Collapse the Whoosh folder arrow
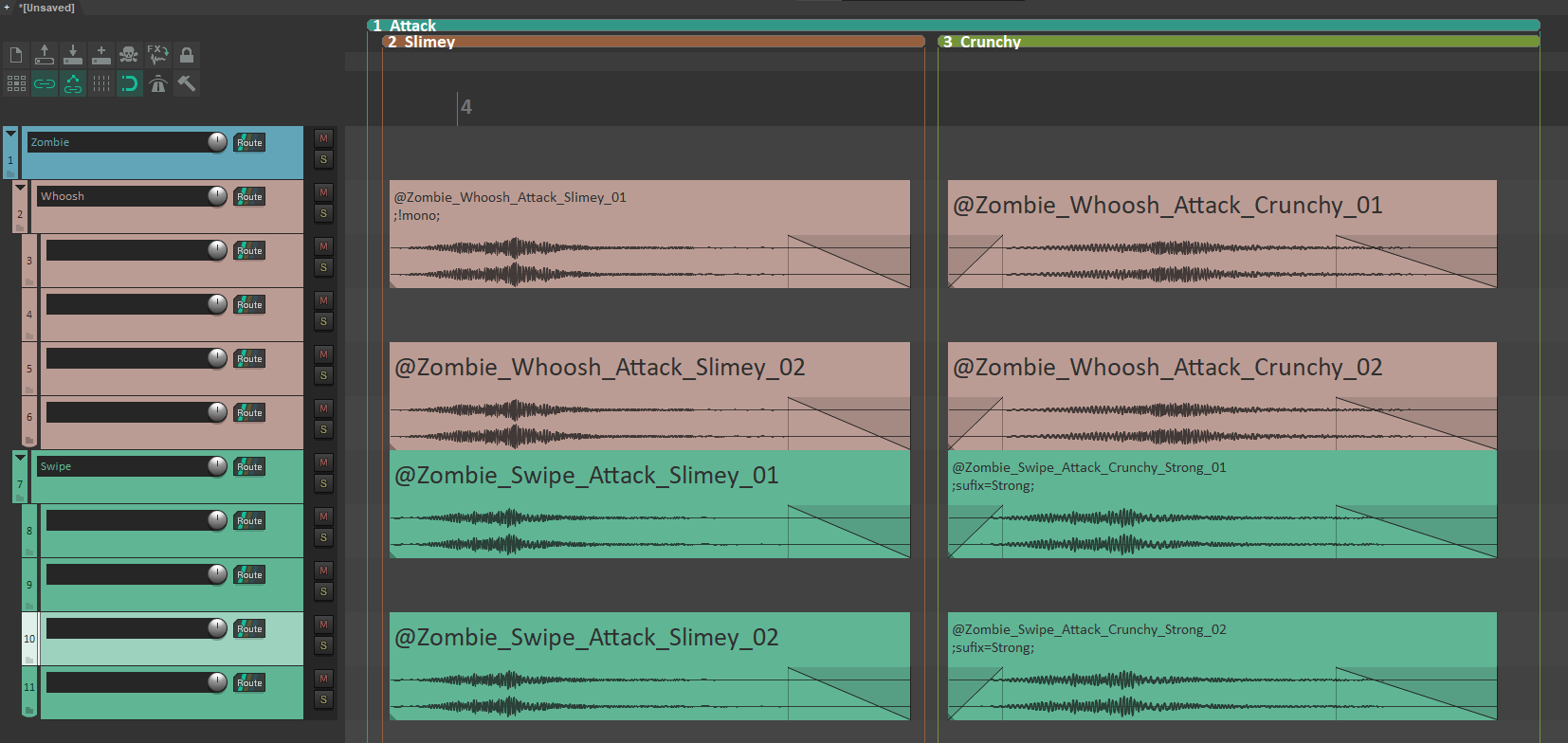 click(x=20, y=188)
